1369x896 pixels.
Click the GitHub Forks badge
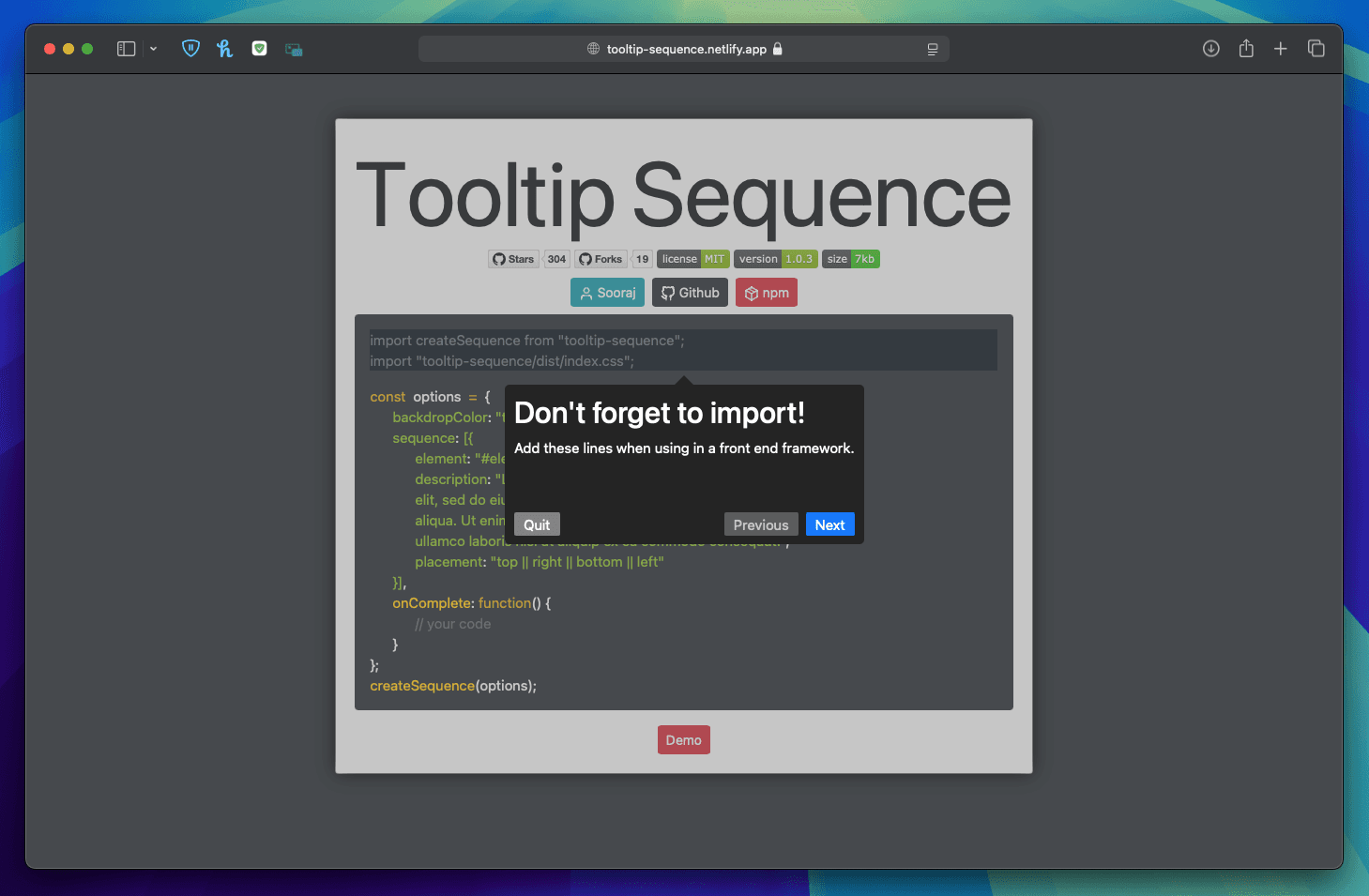pyautogui.click(x=601, y=259)
